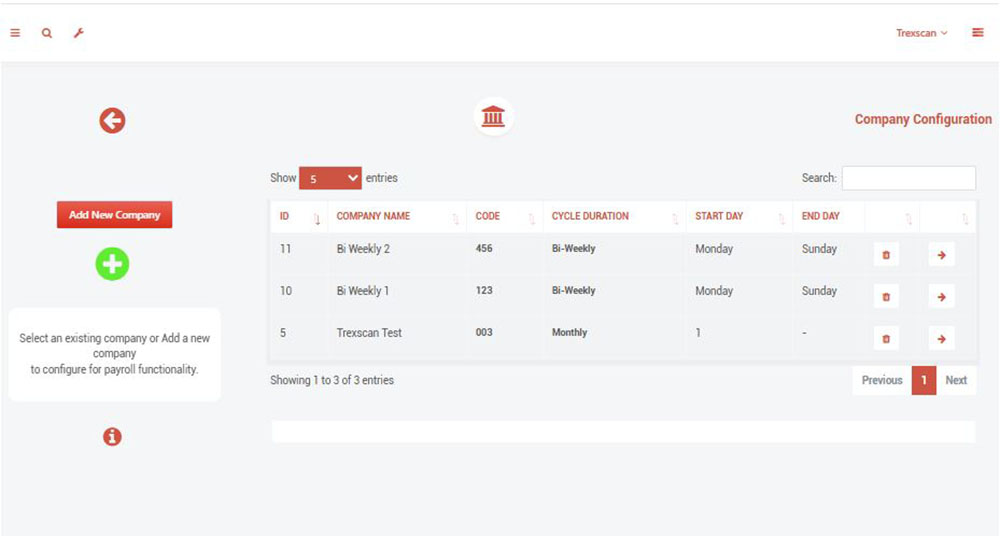The image size is (1000, 536).
Task: Focus the Search input field
Action: click(908, 178)
